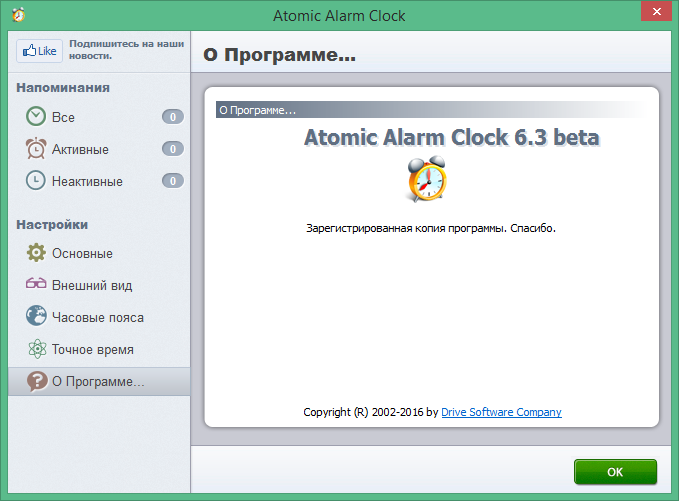Show Неактивные reminders
The height and width of the screenshot is (501, 679).
point(99,181)
